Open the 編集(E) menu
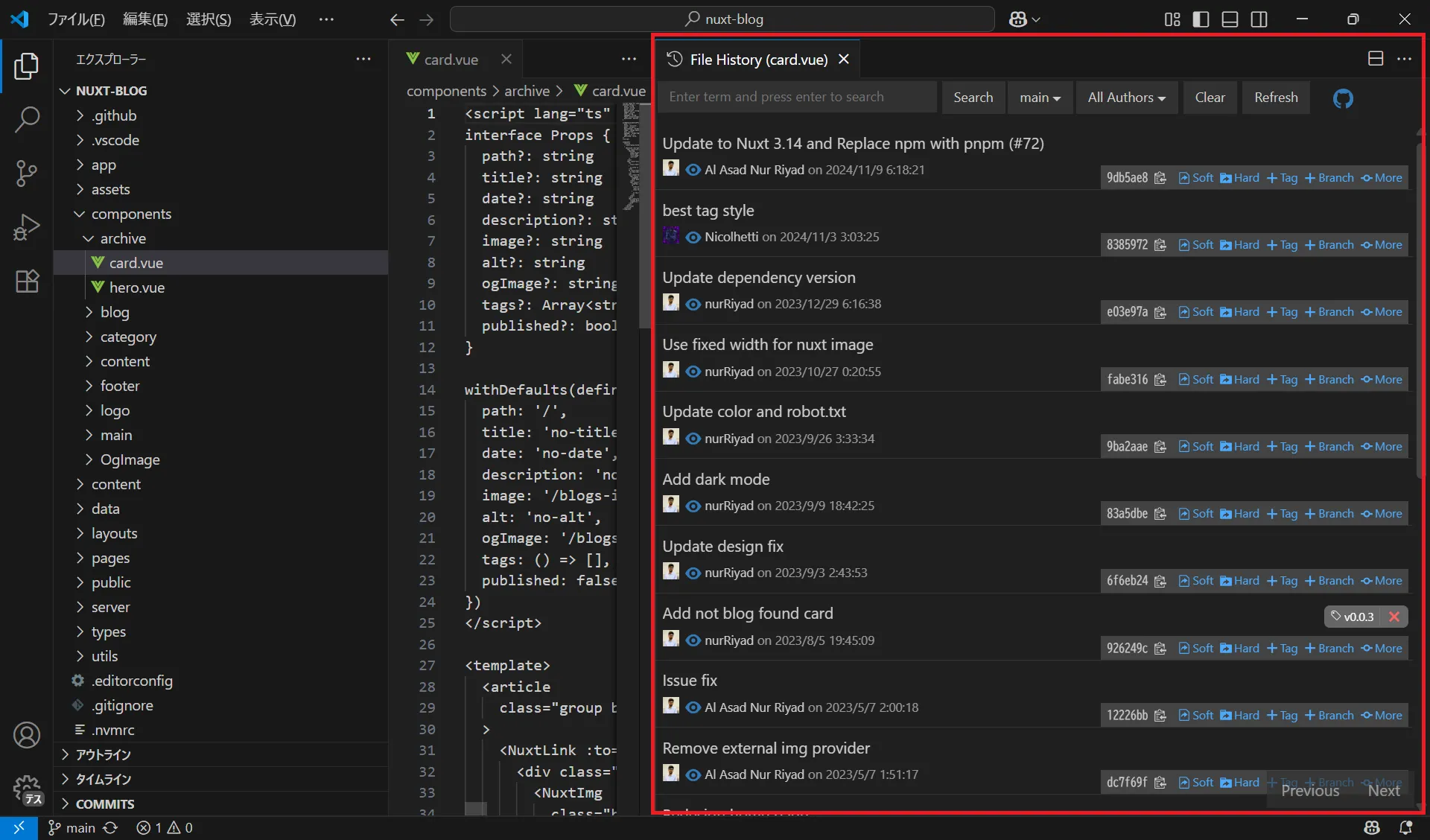The image size is (1430, 840). tap(145, 19)
